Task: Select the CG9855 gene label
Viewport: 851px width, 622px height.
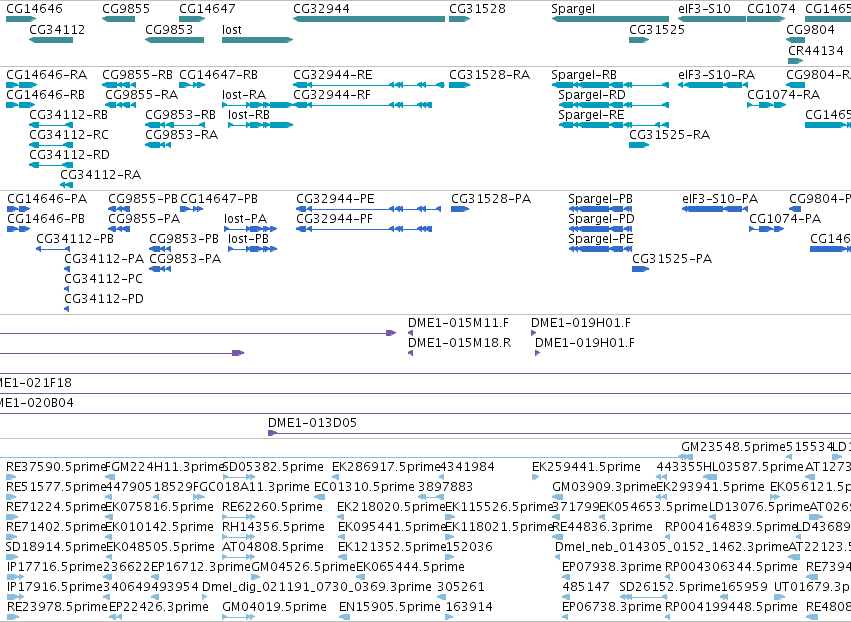Action: [x=126, y=9]
